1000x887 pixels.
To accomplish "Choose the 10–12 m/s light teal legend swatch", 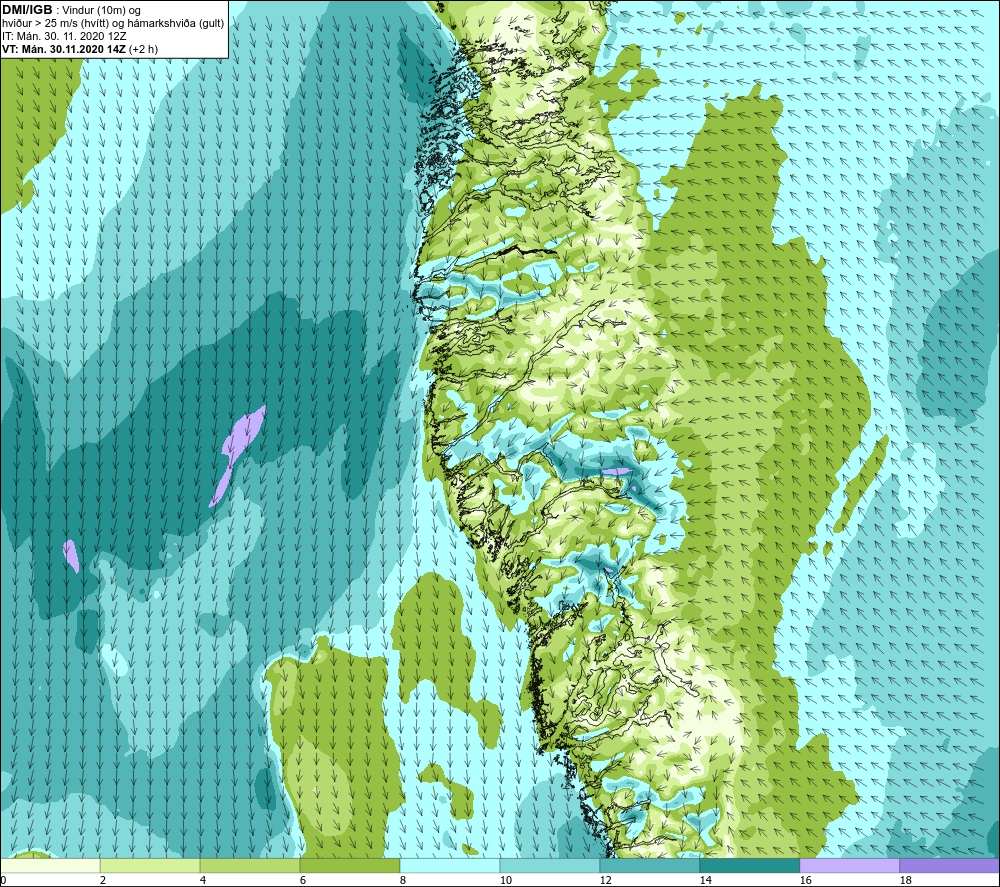I will pyautogui.click(x=550, y=865).
